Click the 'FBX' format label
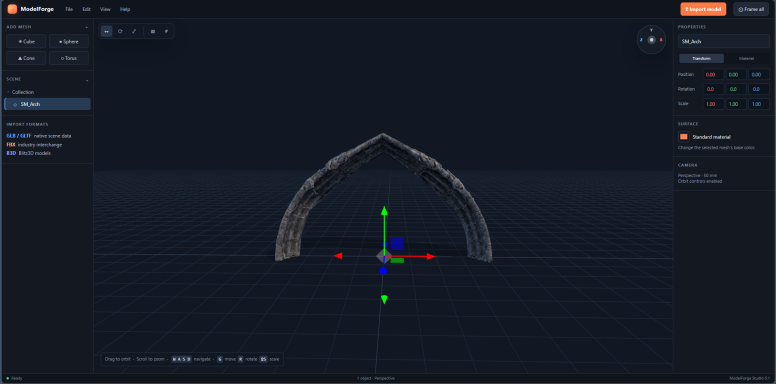This screenshot has height=384, width=776. tap(11, 144)
